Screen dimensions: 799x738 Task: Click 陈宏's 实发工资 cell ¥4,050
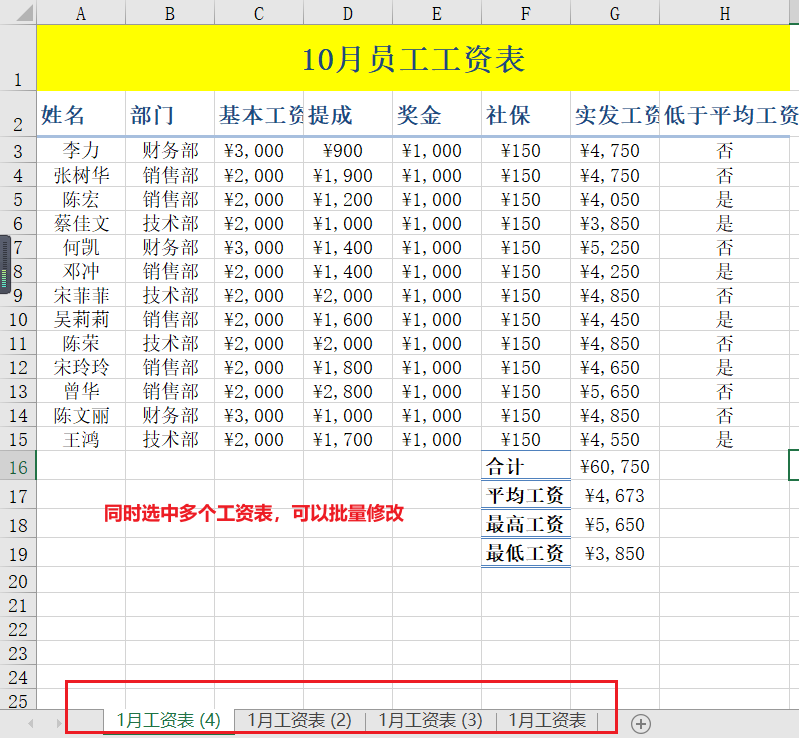(615, 199)
